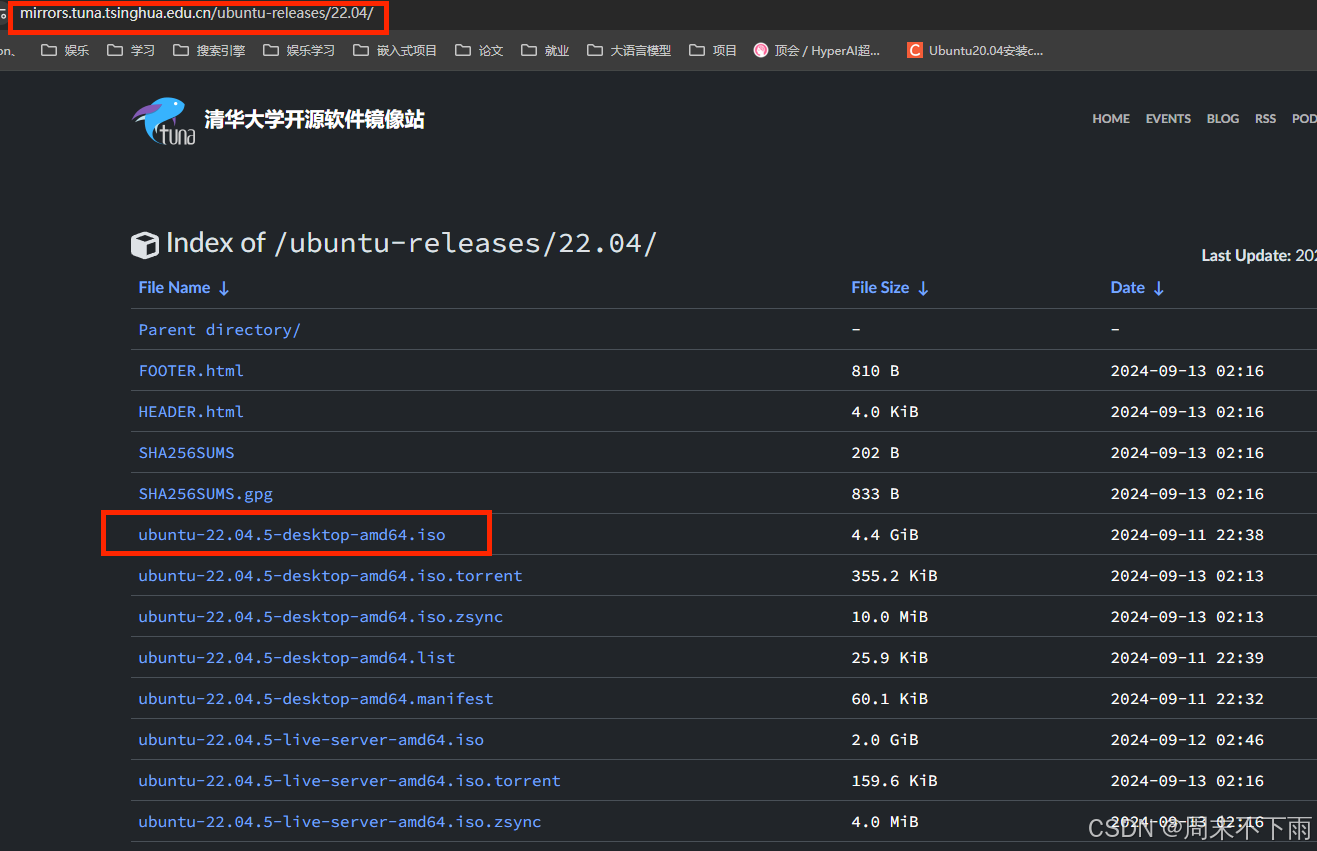The image size is (1317, 851).
Task: Download ubuntu-22.04.5-desktop-amd64.iso
Action: [292, 535]
